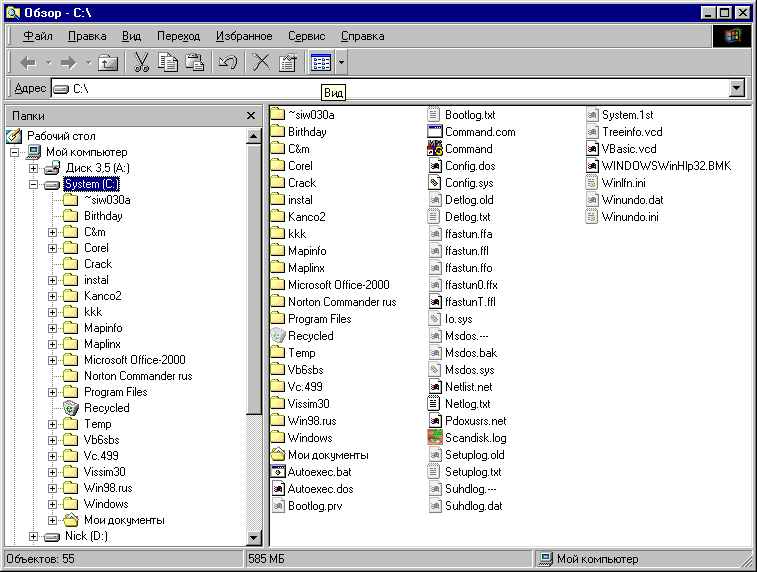Click the Copy toolbar icon

168,63
